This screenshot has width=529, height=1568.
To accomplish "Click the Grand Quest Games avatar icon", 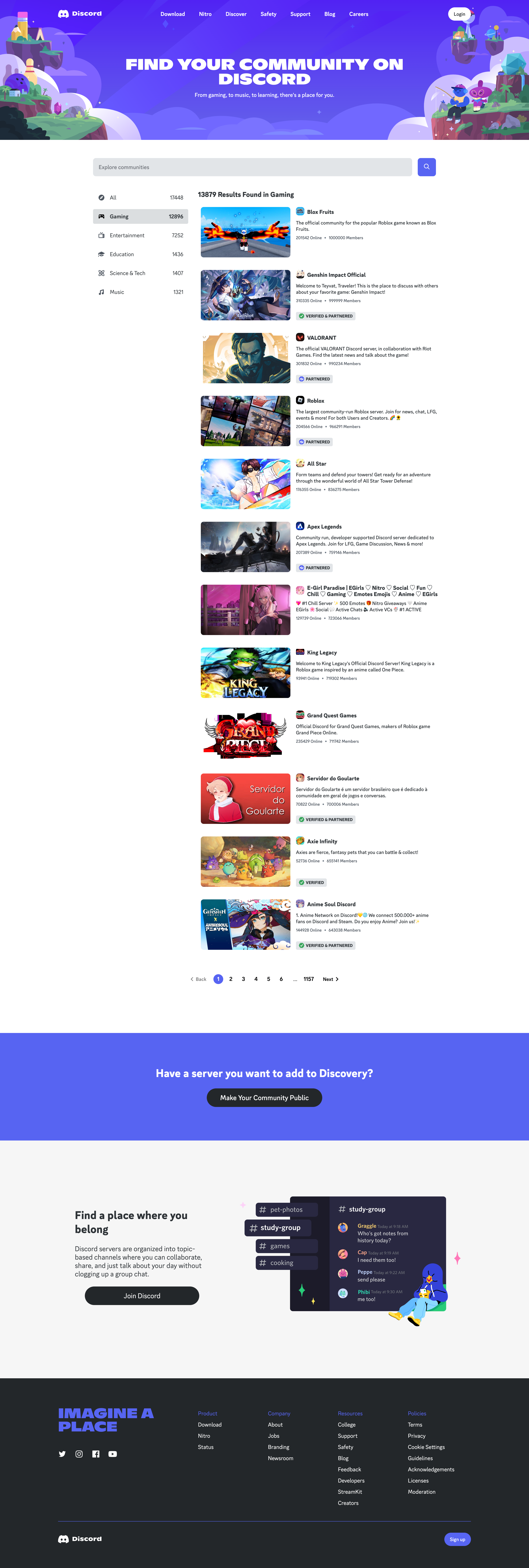I will 300,715.
